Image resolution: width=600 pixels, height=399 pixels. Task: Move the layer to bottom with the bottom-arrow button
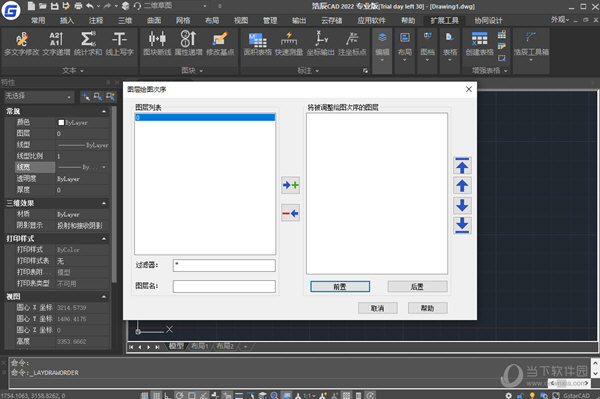(x=462, y=225)
